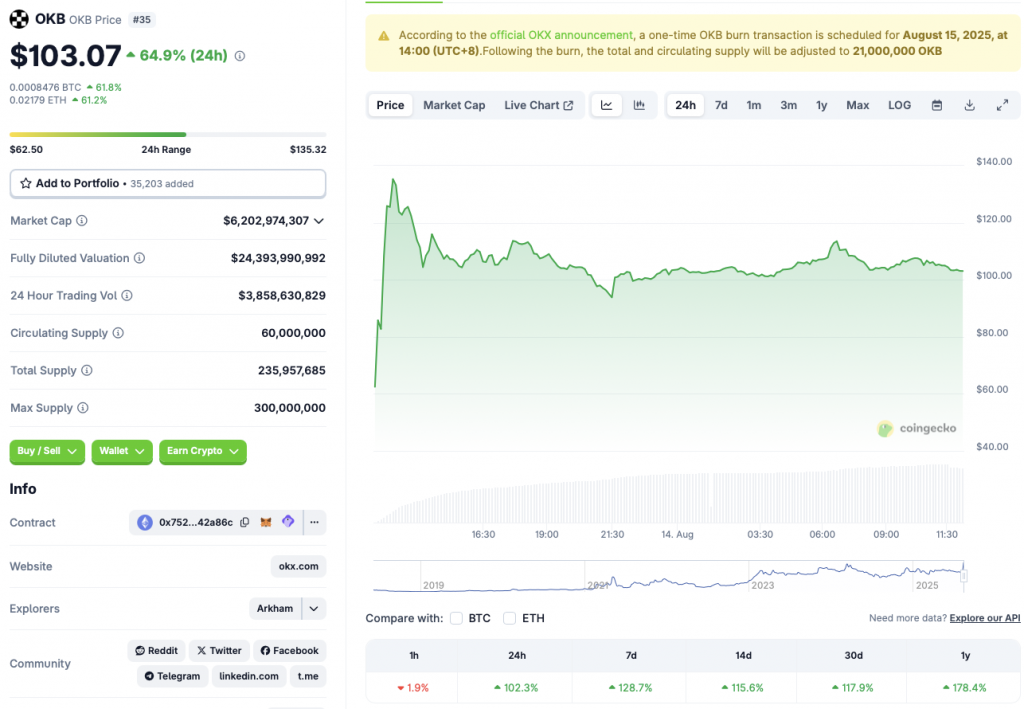Select the 24h time range
This screenshot has width=1024, height=709.
(x=685, y=105)
